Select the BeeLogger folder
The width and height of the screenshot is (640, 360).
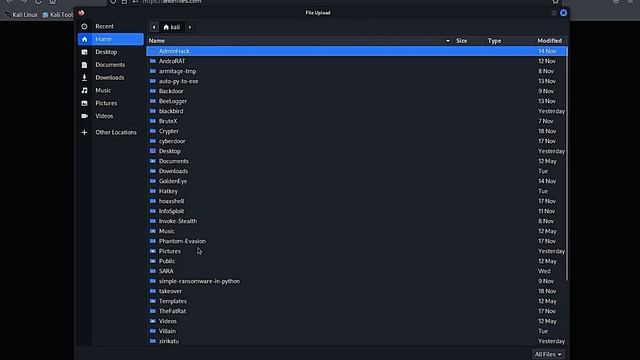click(x=357, y=101)
